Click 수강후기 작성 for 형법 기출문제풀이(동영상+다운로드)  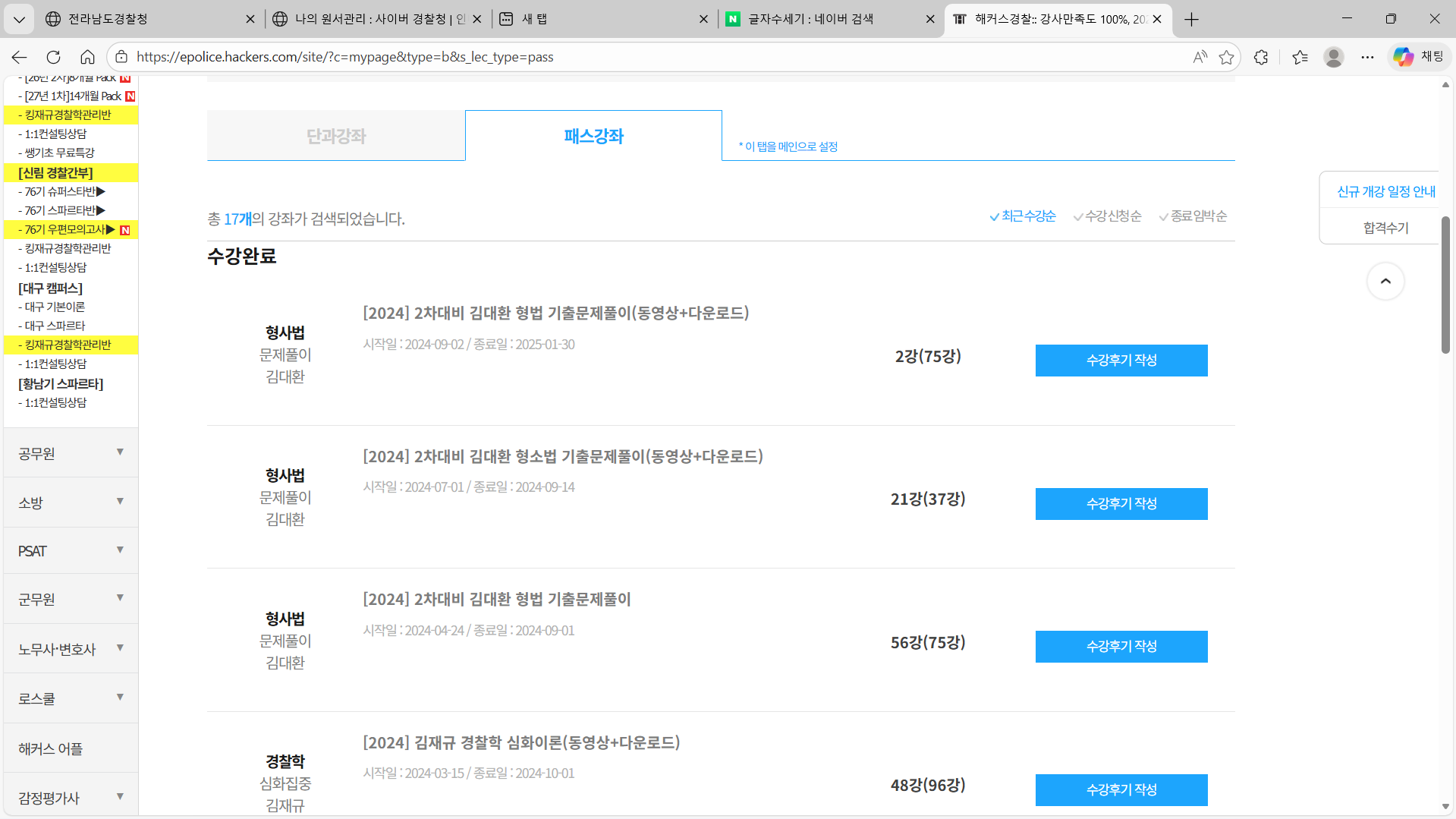1121,361
